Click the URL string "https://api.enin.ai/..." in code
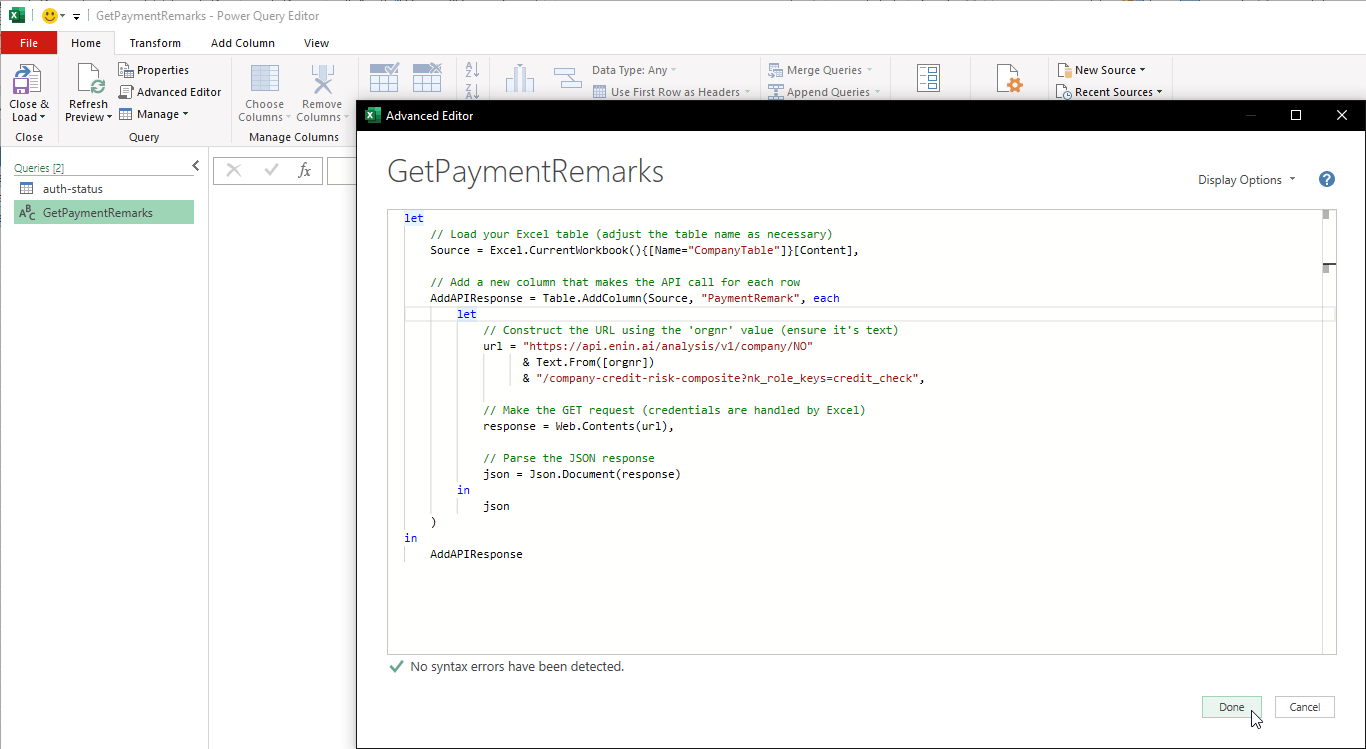 pyautogui.click(x=668, y=346)
